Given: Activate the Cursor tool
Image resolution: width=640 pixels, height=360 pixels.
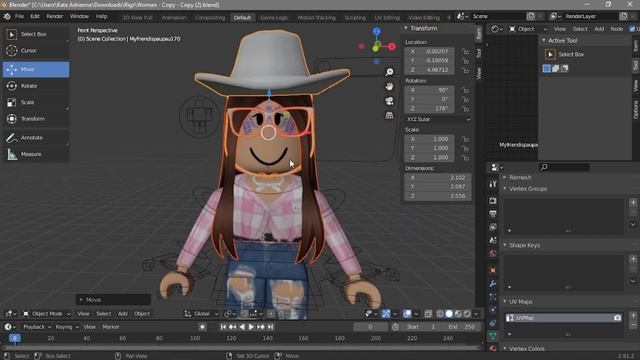Looking at the screenshot, I should click(36, 51).
